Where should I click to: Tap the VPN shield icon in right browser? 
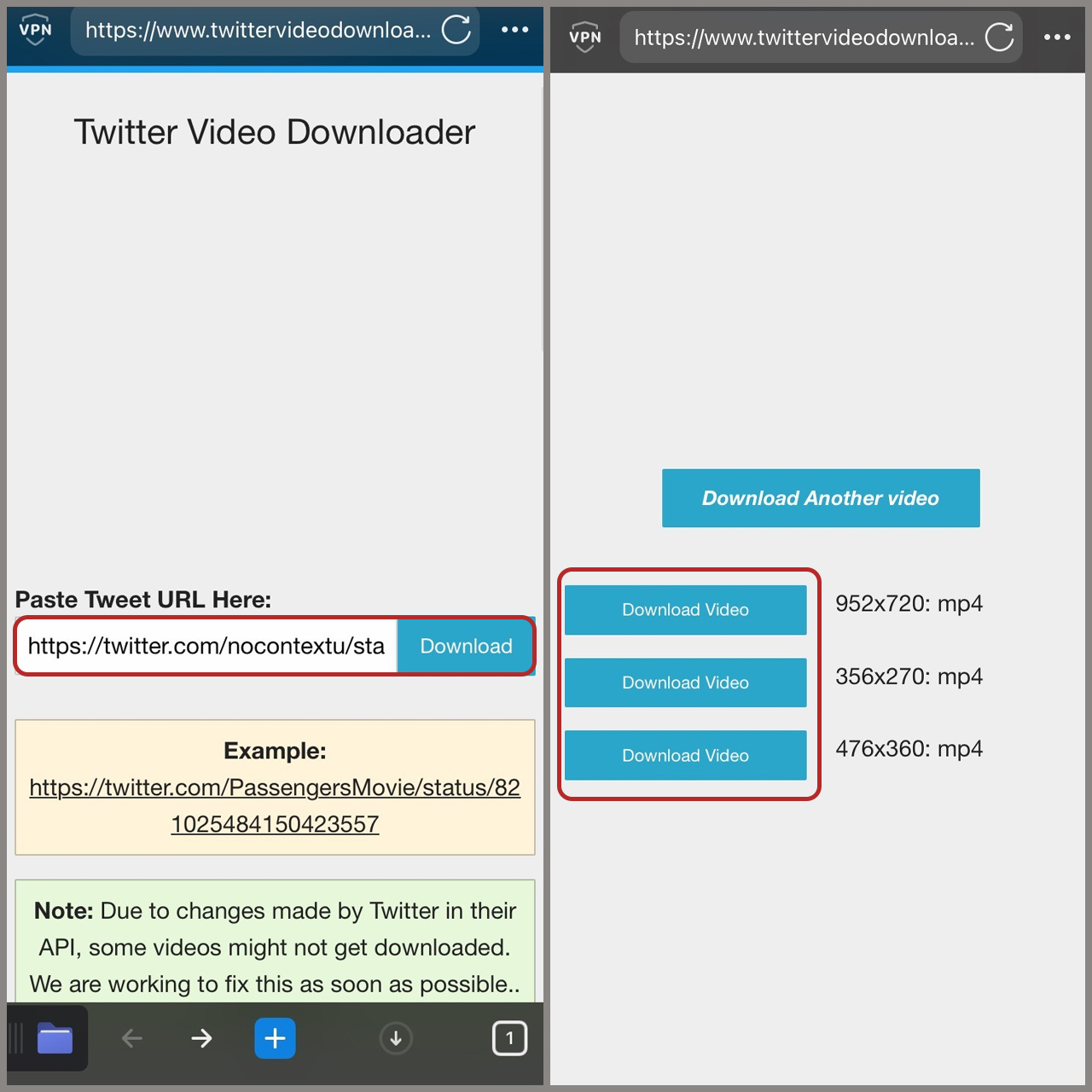point(585,38)
